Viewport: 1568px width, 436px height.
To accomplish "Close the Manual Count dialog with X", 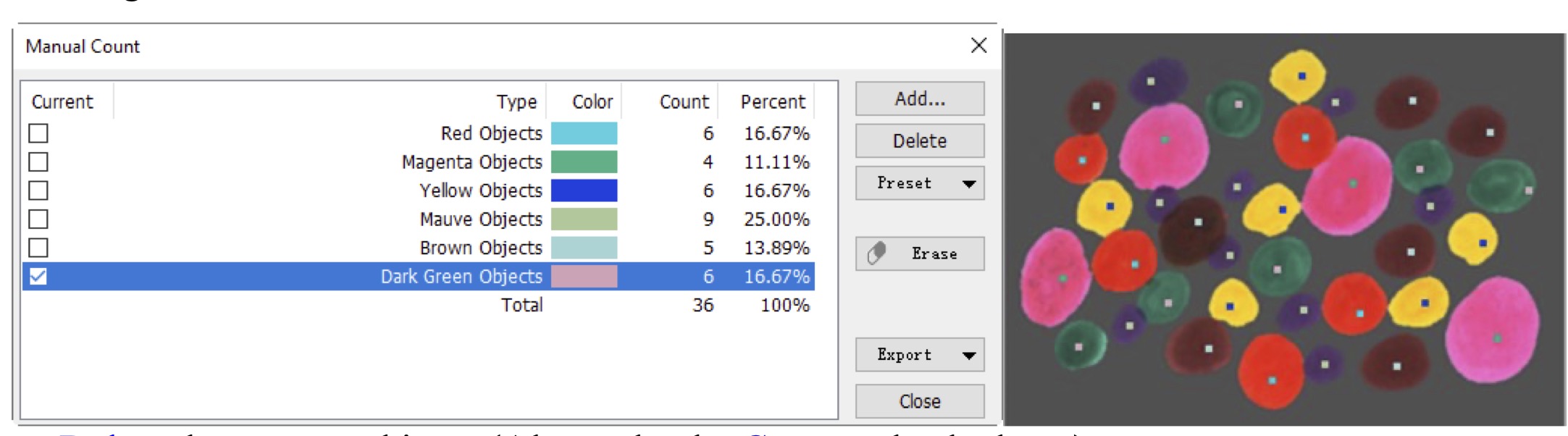I will (978, 46).
